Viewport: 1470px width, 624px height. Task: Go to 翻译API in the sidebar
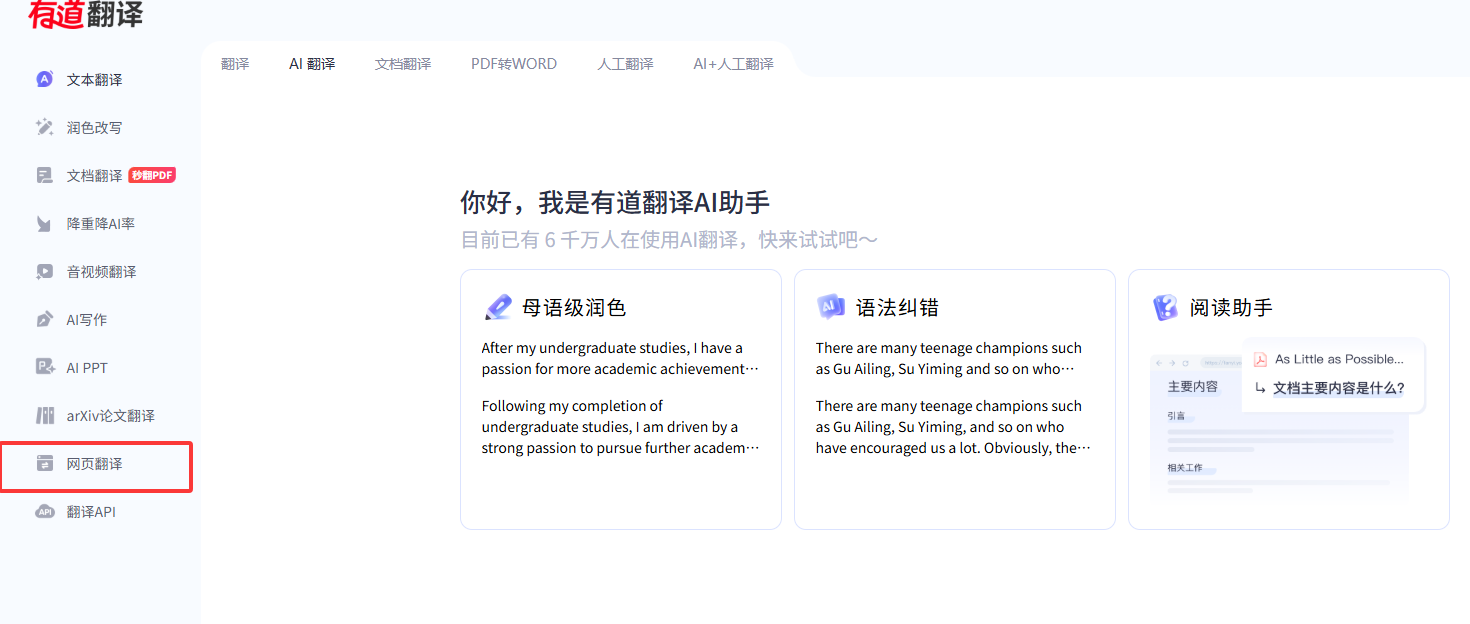pos(91,512)
